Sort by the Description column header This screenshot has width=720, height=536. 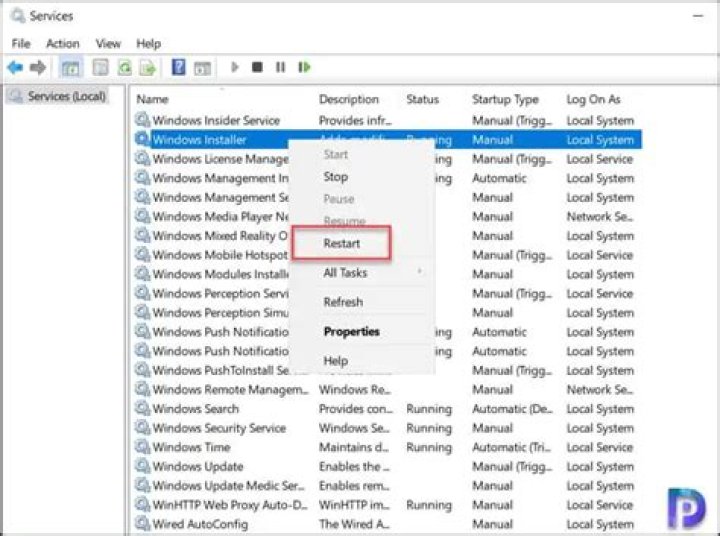(x=349, y=99)
